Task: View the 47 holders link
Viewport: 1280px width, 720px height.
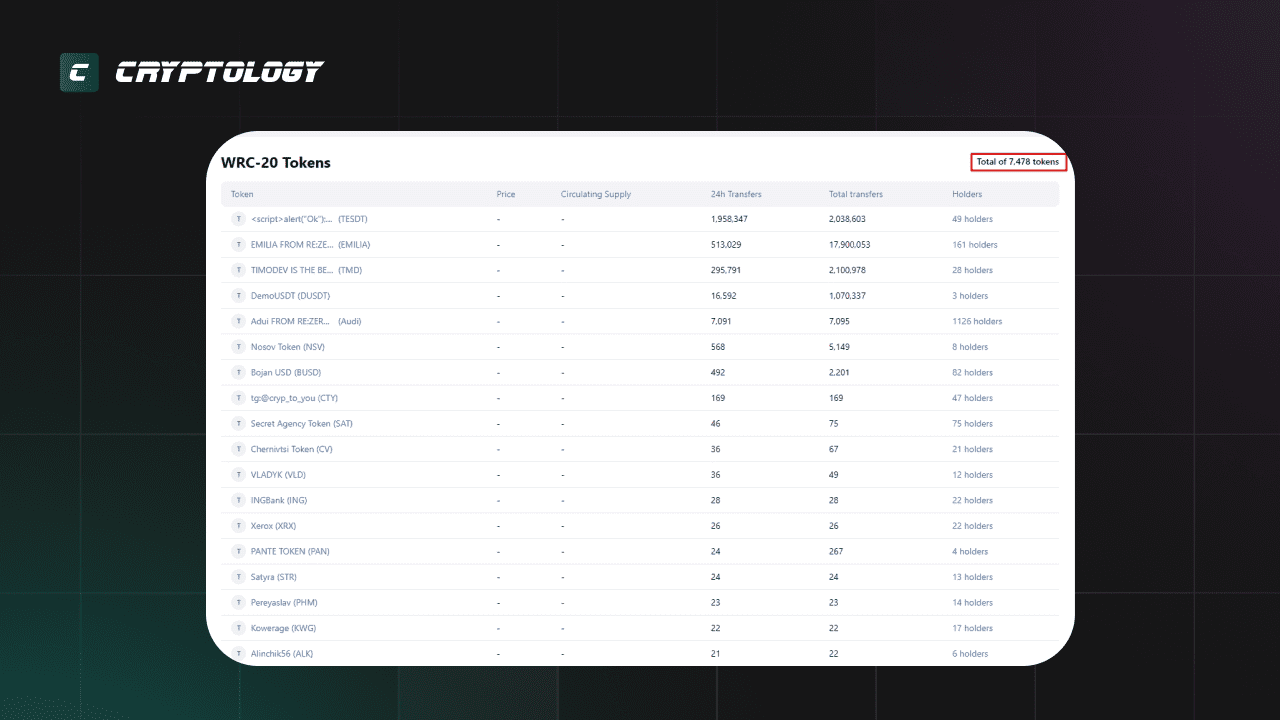Action: pyautogui.click(x=973, y=398)
